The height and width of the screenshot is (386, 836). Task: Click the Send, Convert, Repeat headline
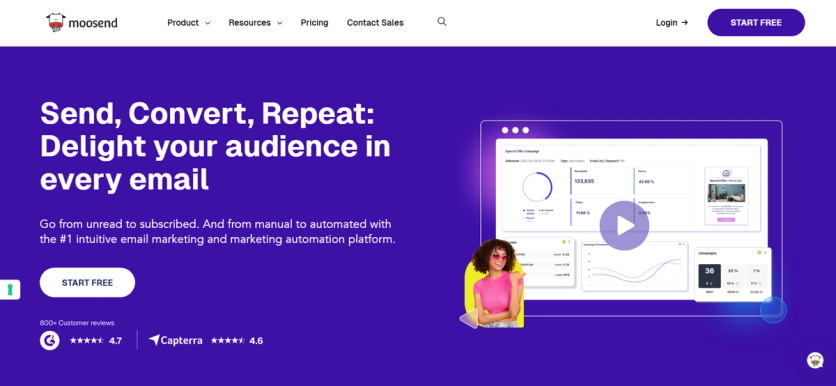coord(215,146)
